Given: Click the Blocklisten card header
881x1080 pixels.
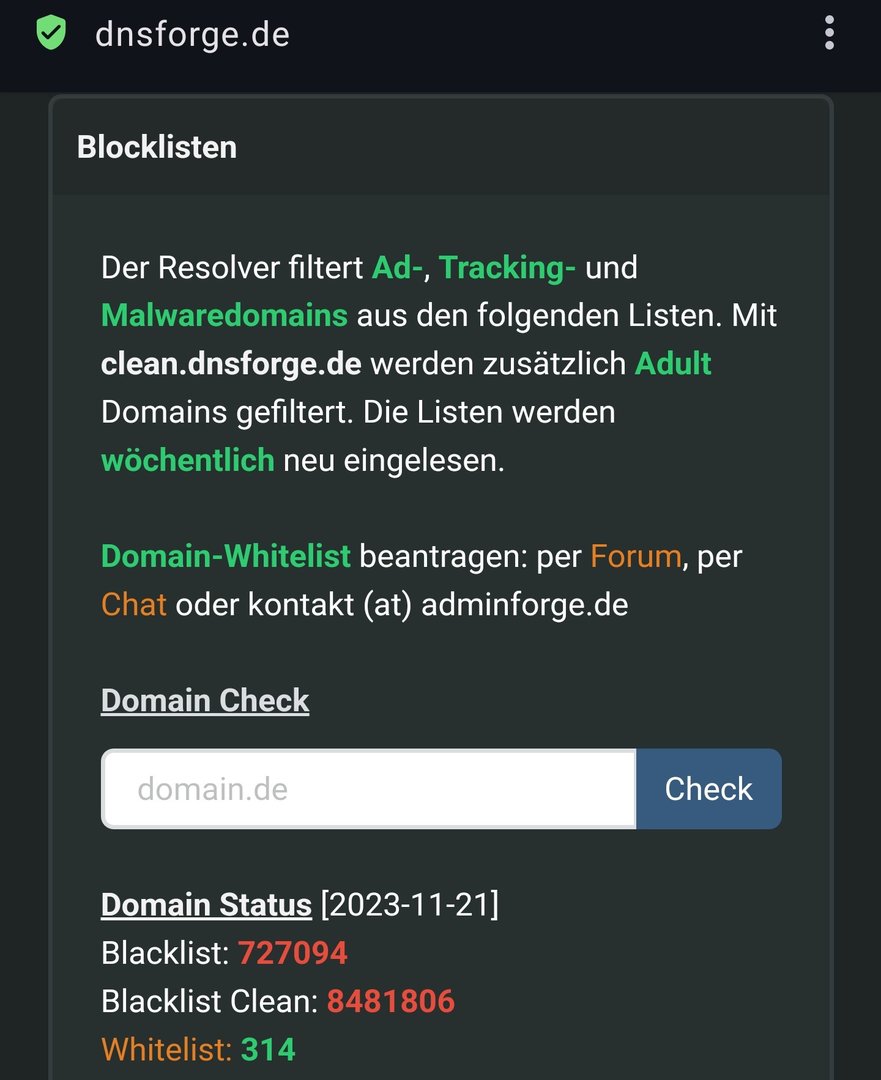Looking at the screenshot, I should coord(157,147).
